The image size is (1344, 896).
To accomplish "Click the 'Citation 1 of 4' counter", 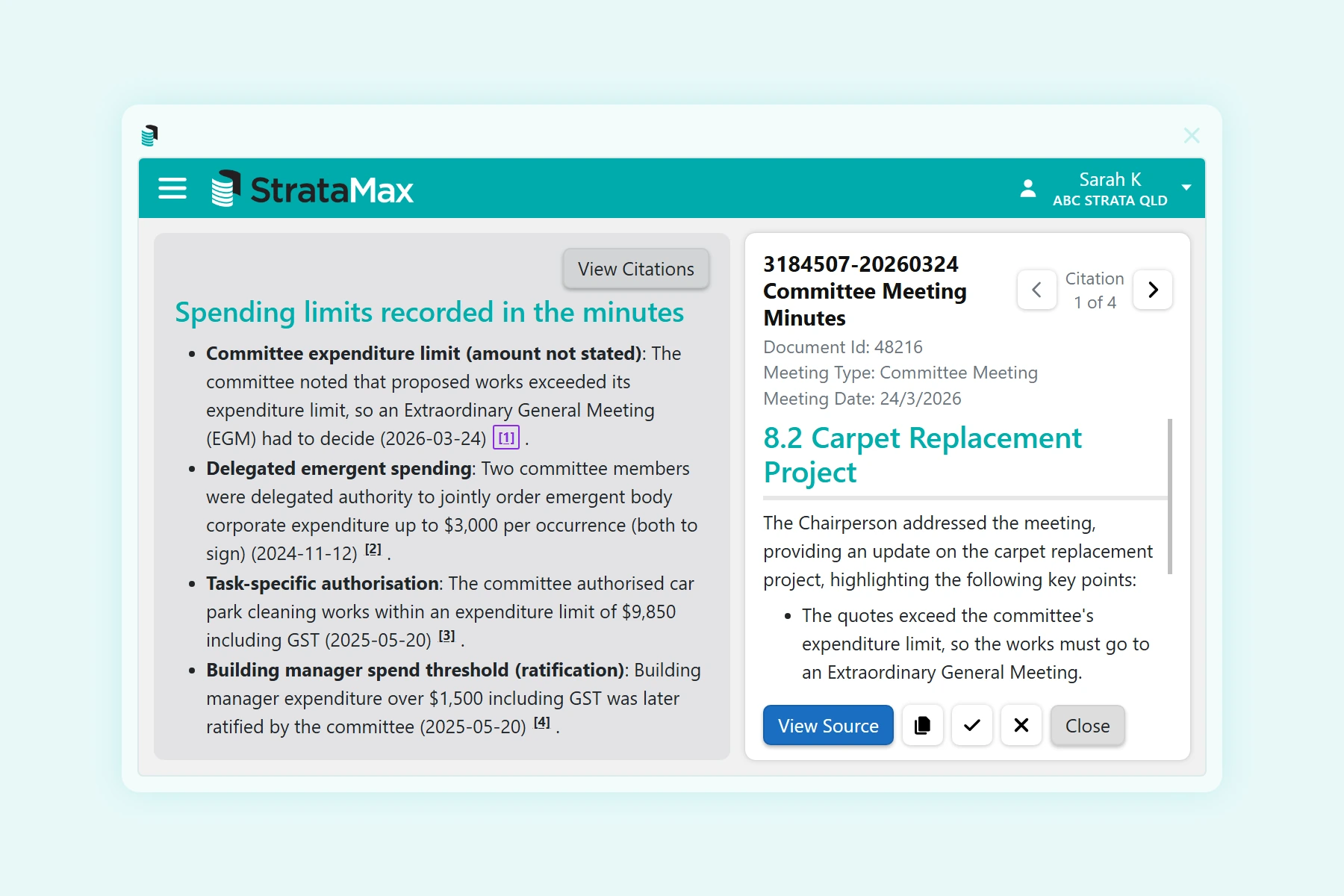I will 1095,290.
